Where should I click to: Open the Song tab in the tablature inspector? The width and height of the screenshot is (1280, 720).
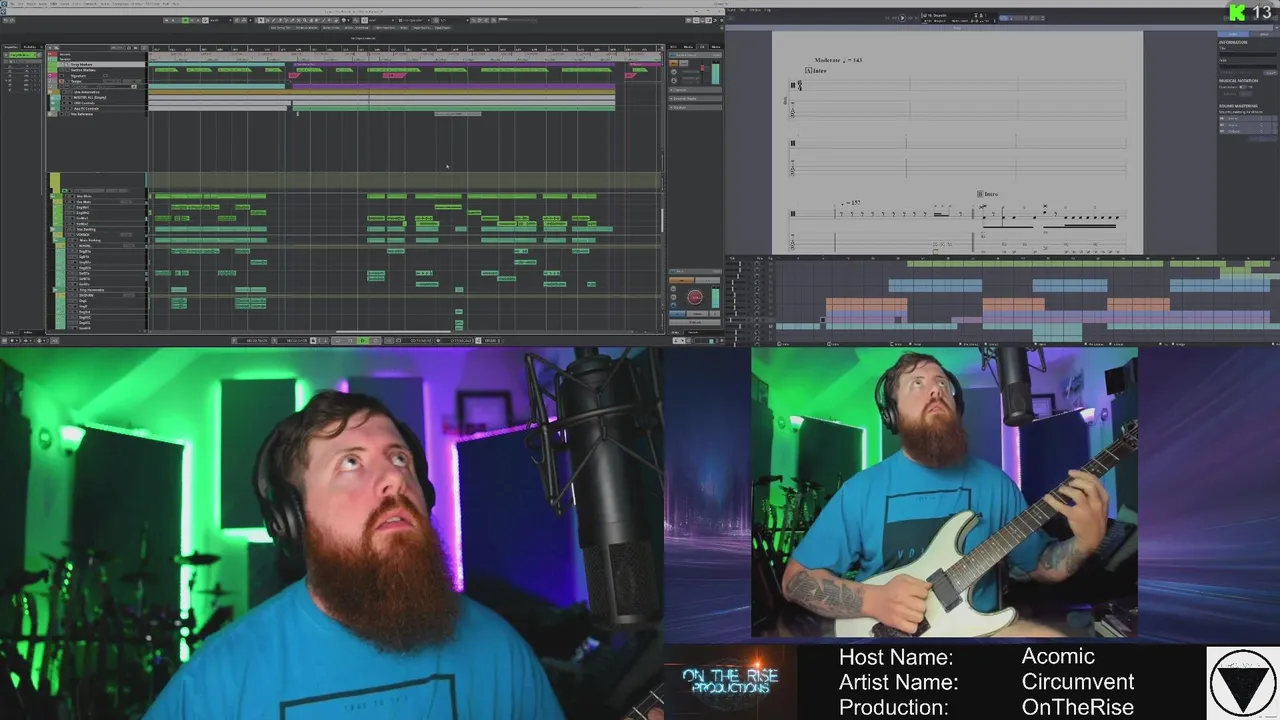pyautogui.click(x=1234, y=34)
